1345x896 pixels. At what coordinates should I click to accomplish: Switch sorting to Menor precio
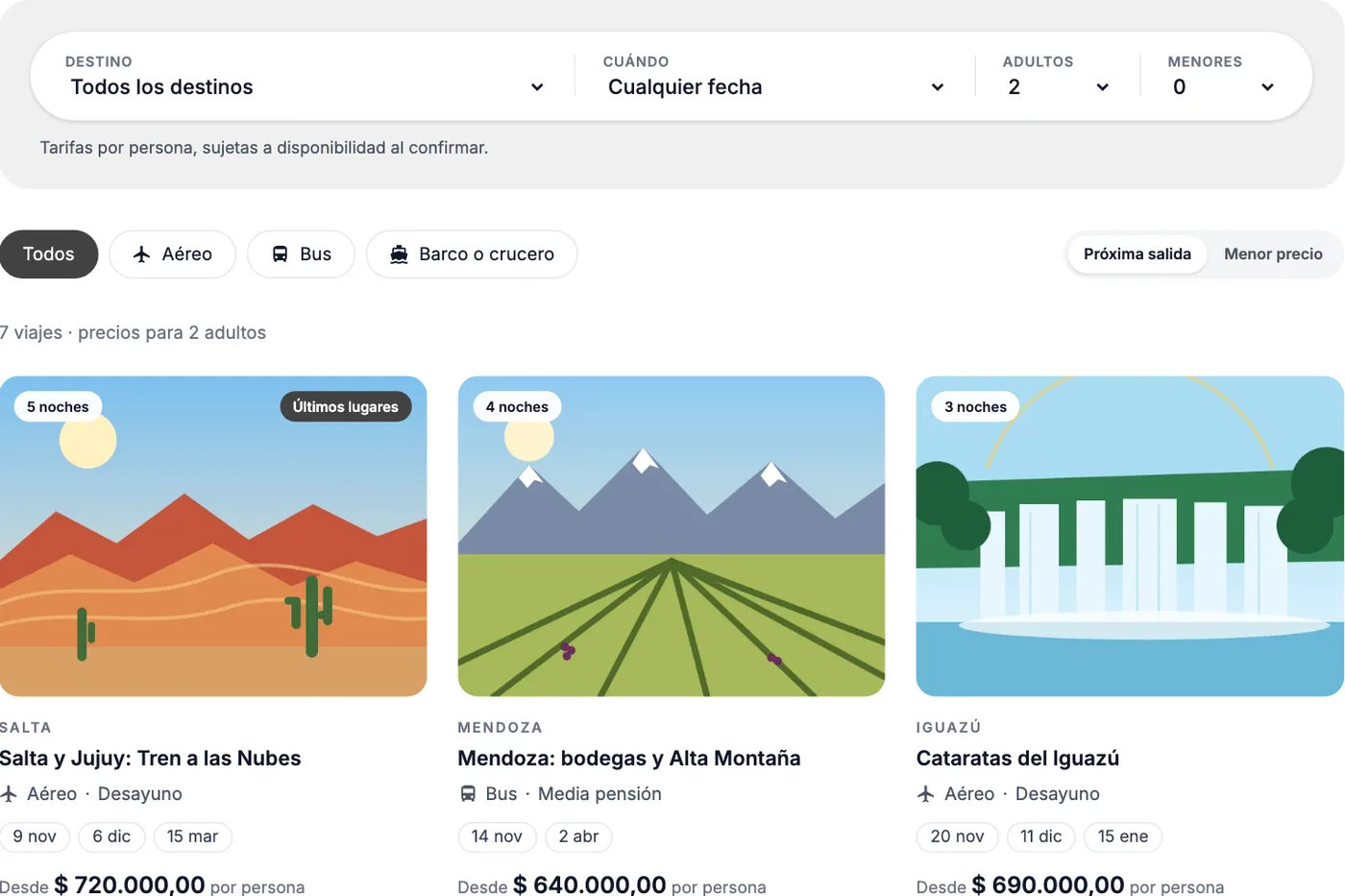coord(1273,254)
